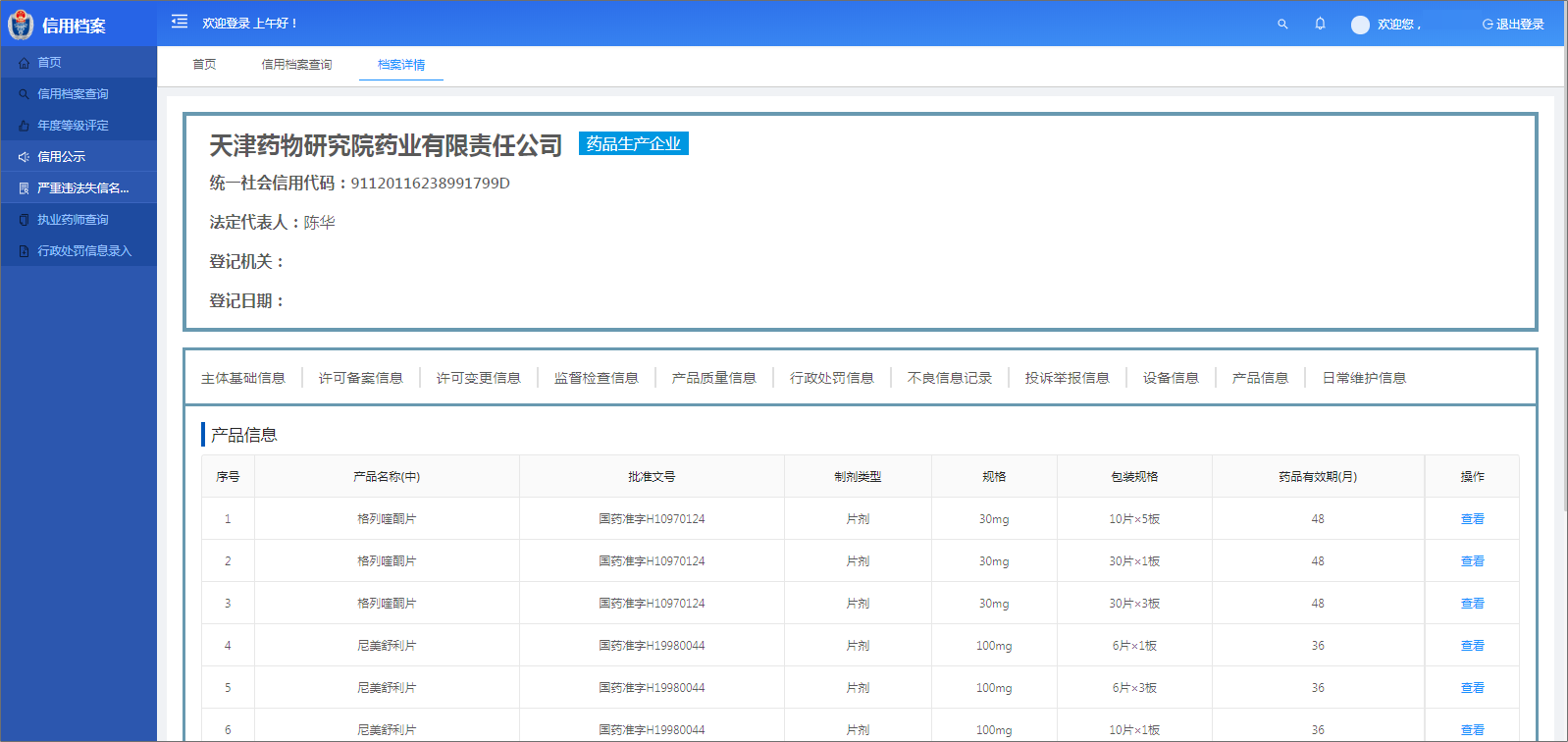The image size is (1568, 742).
Task: Click the company name 天津药物研究院药业有限责任公司
Action: coord(386,146)
